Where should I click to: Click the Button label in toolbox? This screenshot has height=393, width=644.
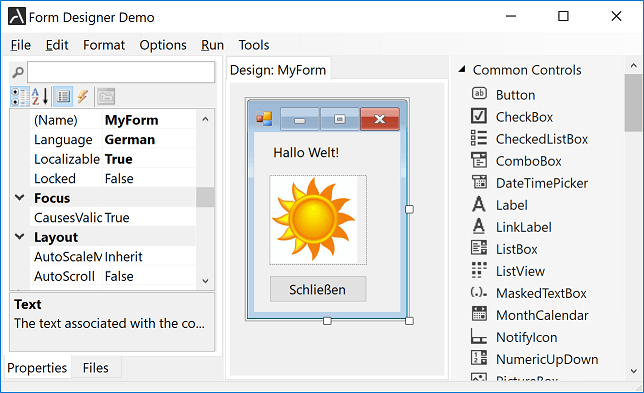pos(515,95)
